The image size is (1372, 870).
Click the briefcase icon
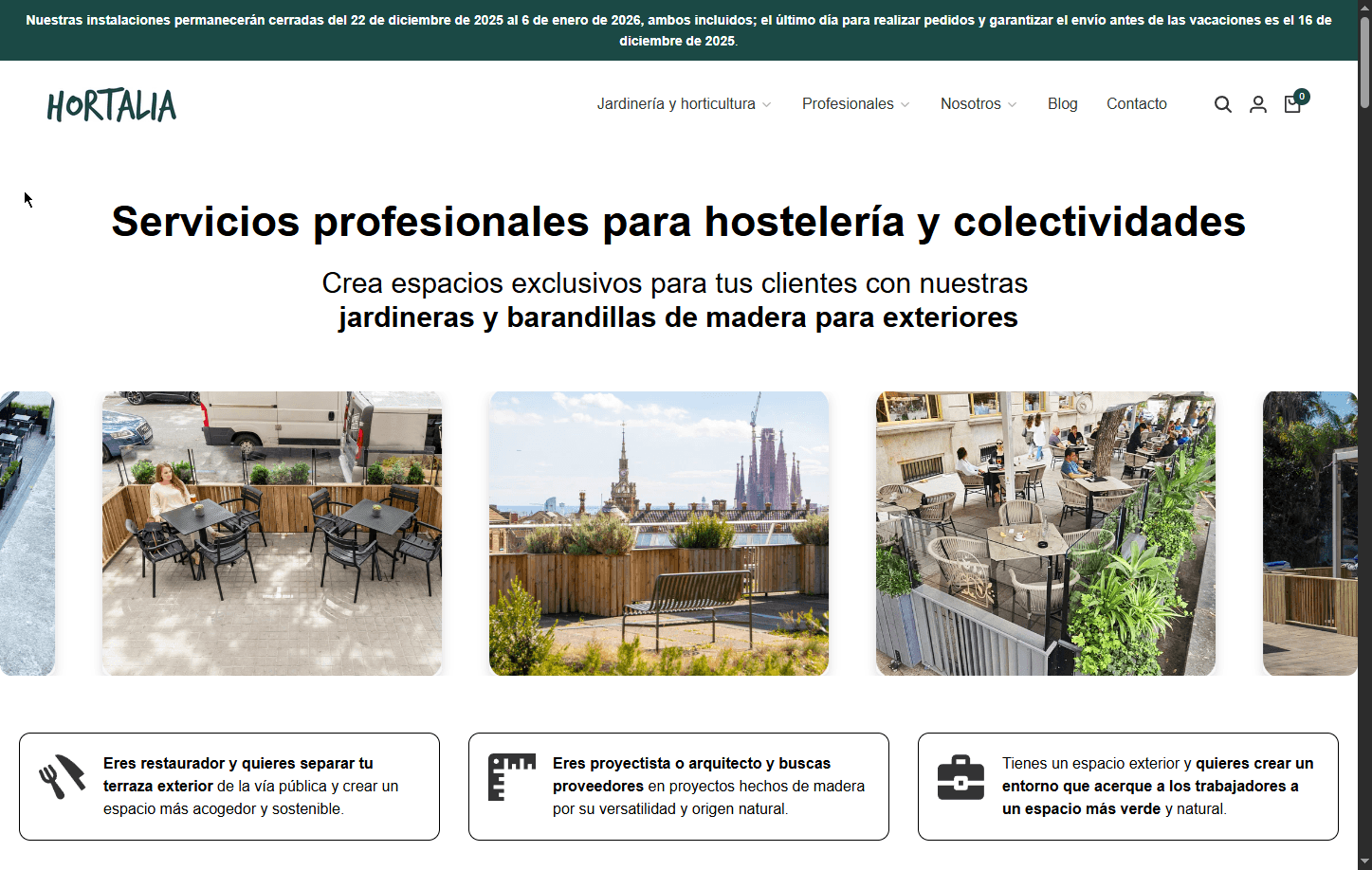click(x=960, y=777)
